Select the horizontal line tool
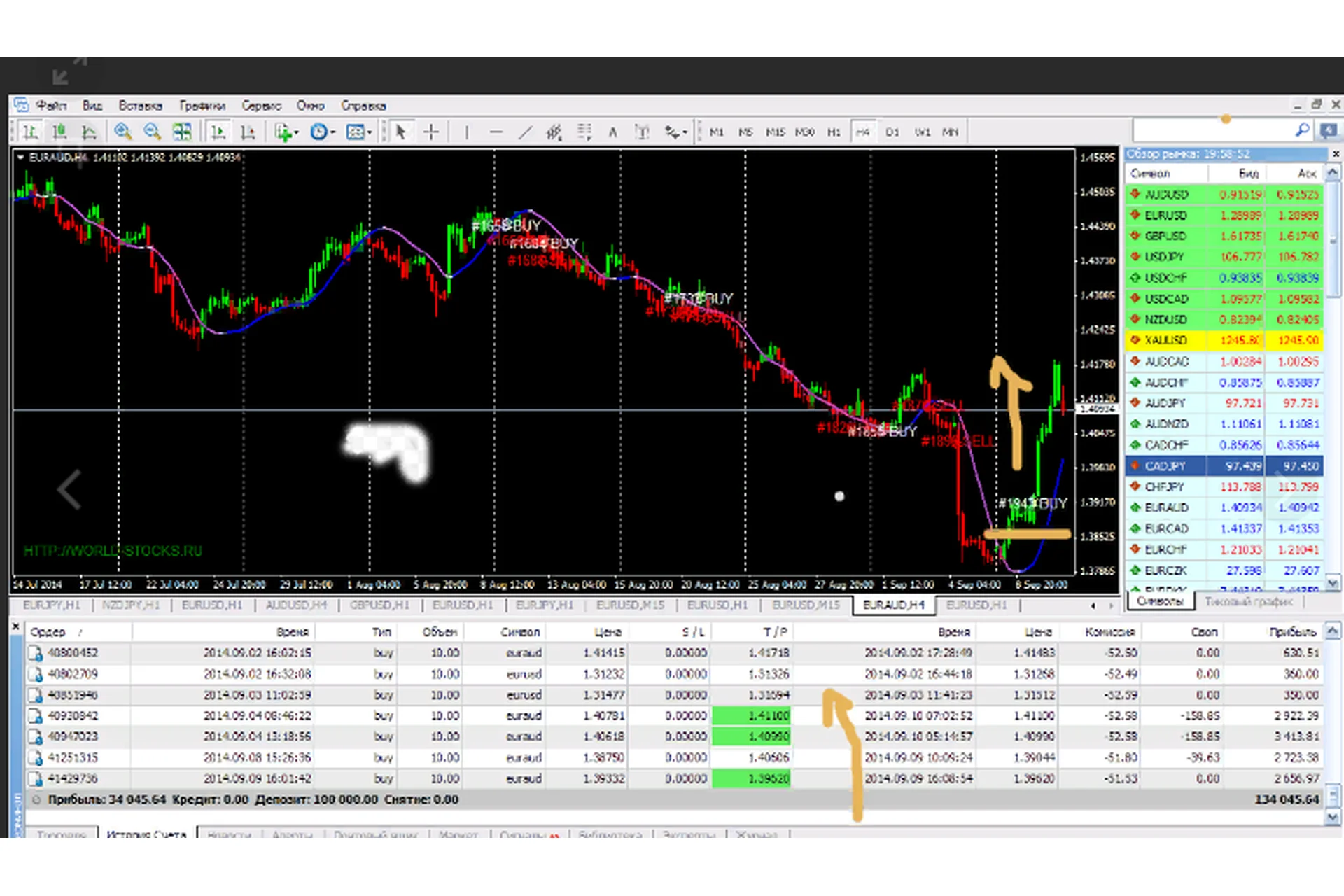 click(496, 132)
